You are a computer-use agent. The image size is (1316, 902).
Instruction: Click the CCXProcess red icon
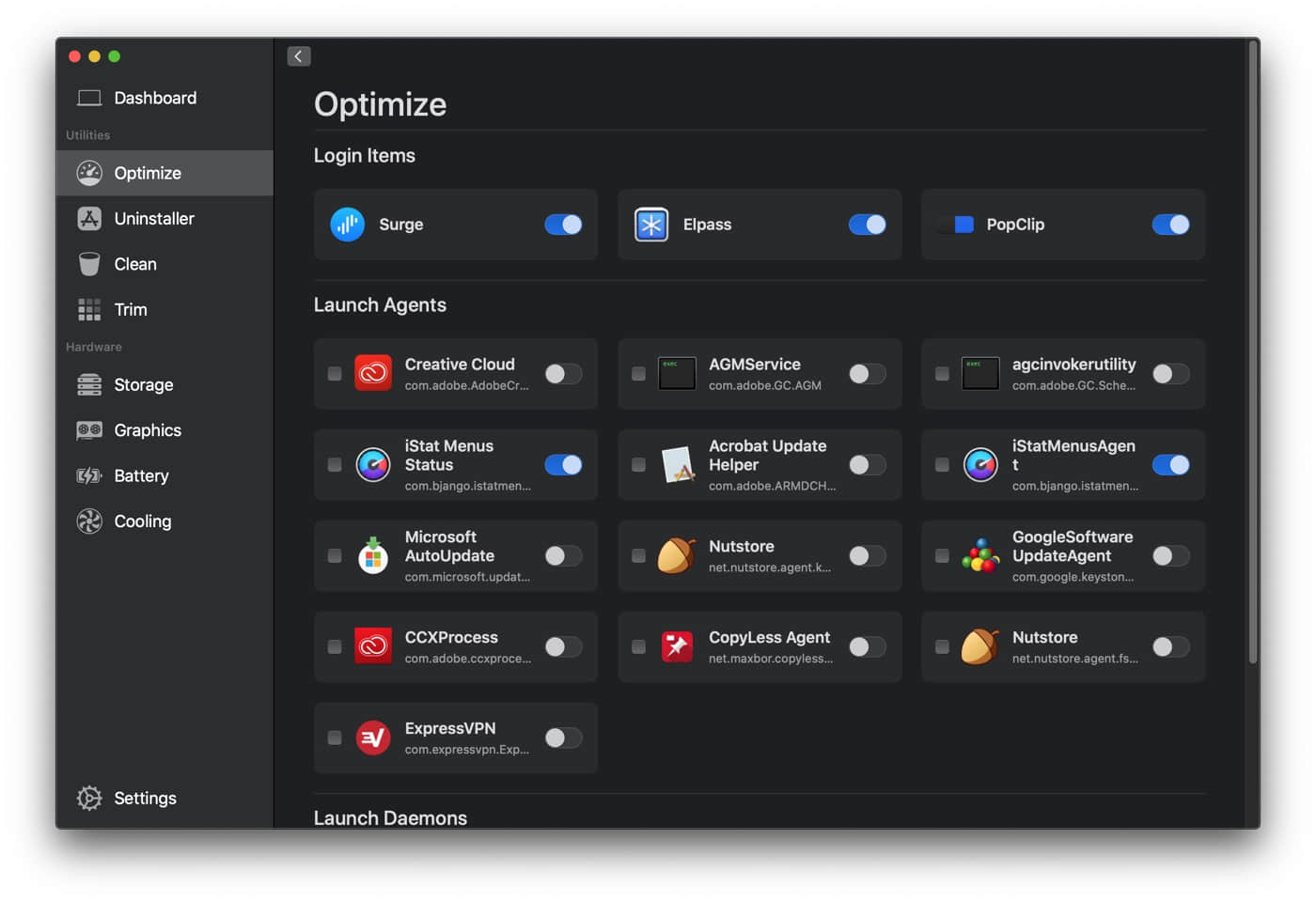point(373,646)
